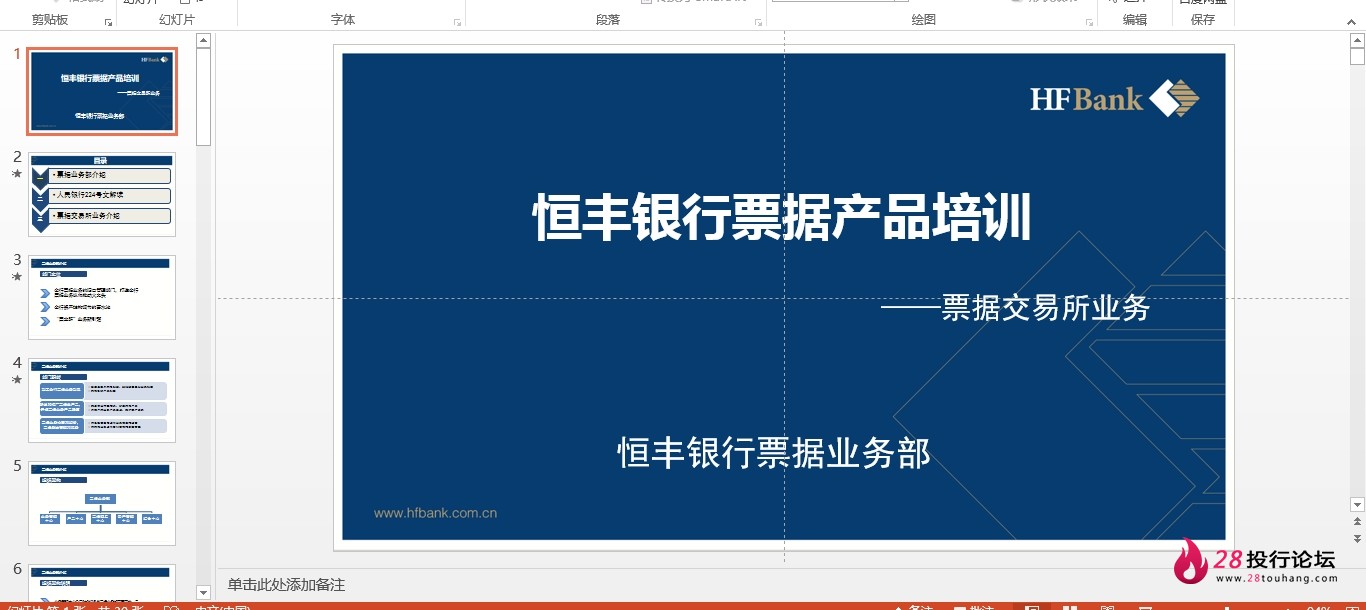The width and height of the screenshot is (1366, 610).
Task: Click the thumbnail pane scrollbar thumb
Action: point(203,97)
